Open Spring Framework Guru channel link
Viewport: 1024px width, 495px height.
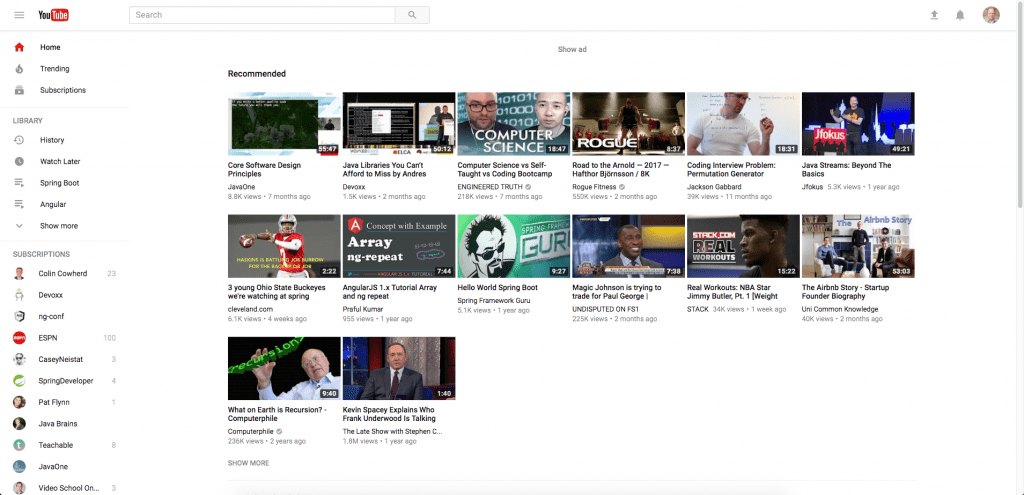coord(494,300)
